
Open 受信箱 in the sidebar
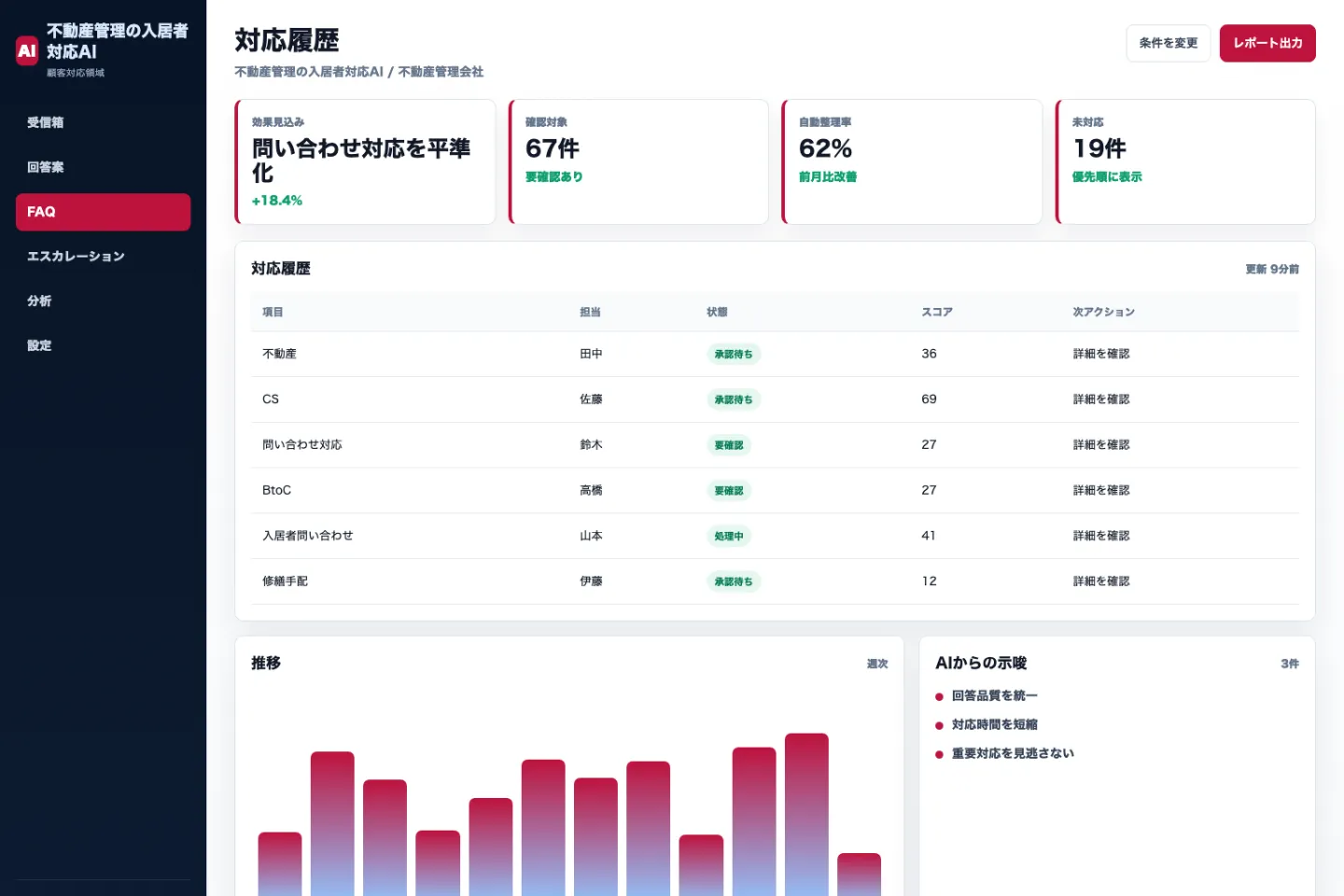click(x=103, y=122)
